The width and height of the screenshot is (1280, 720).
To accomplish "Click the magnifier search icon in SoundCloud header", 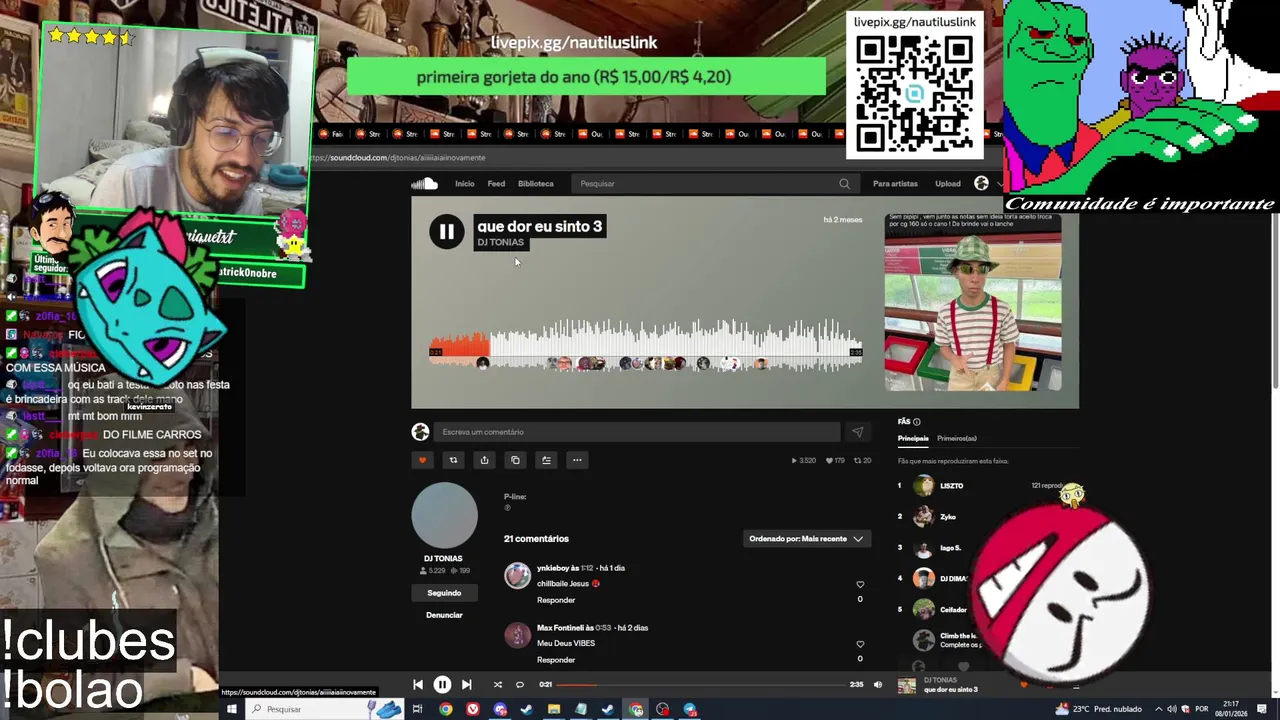I will pos(845,184).
